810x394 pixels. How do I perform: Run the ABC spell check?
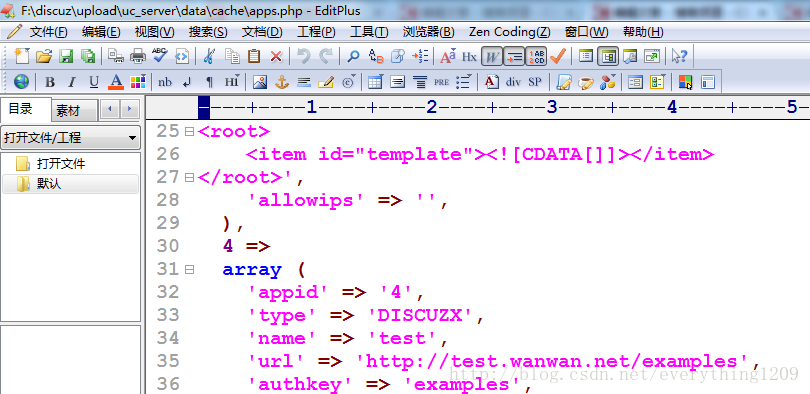(160, 56)
